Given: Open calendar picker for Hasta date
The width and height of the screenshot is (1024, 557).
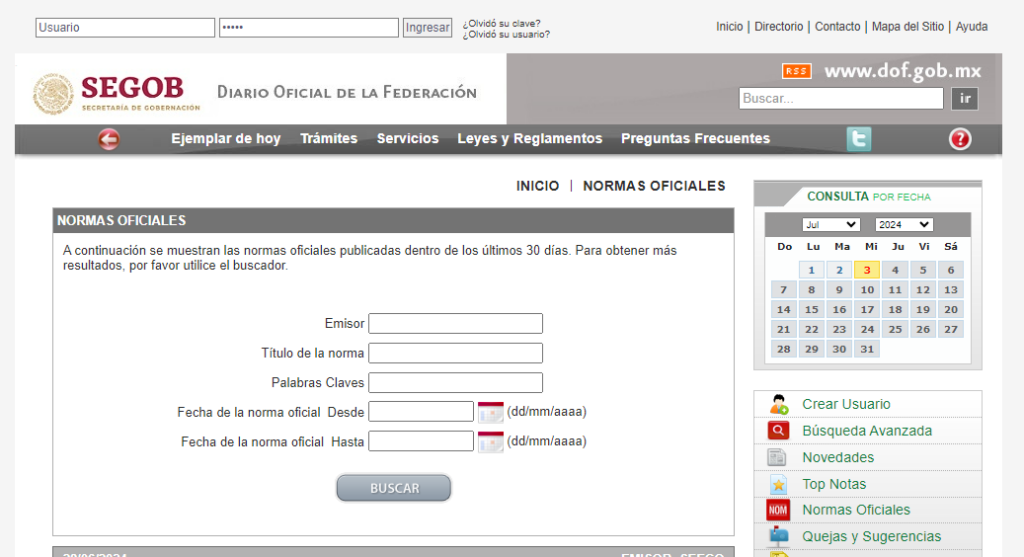Looking at the screenshot, I should 490,441.
